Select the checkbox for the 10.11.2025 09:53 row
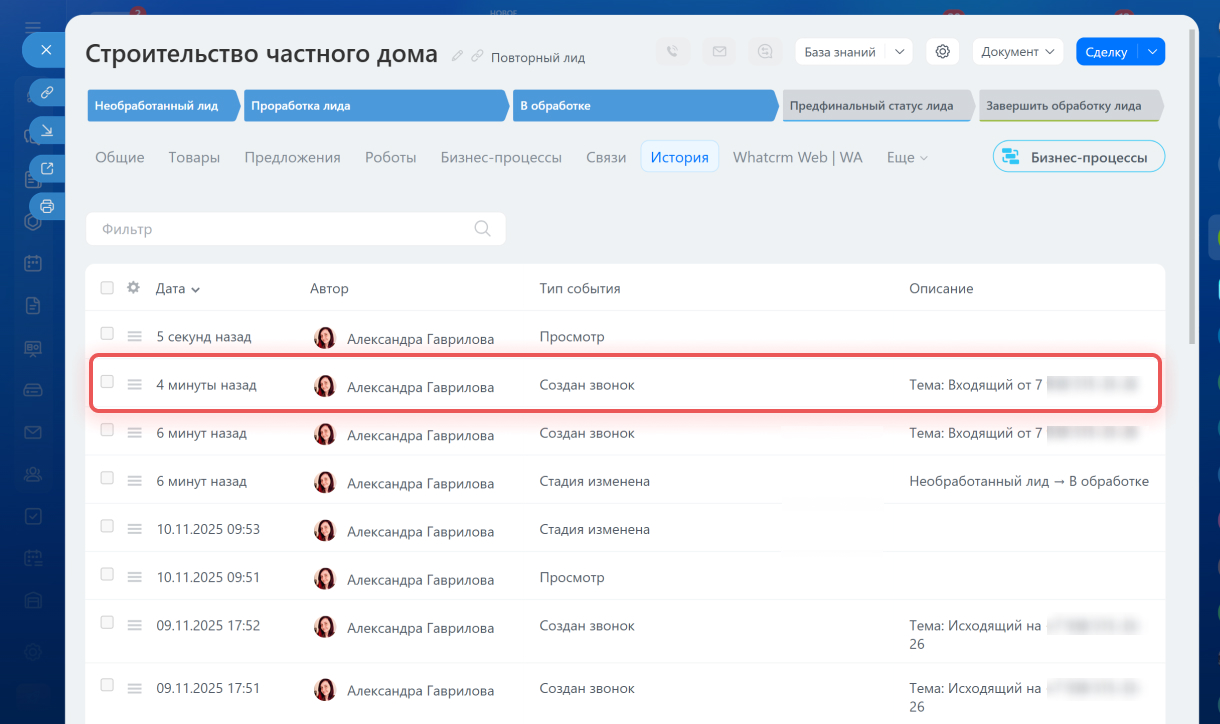 (107, 526)
